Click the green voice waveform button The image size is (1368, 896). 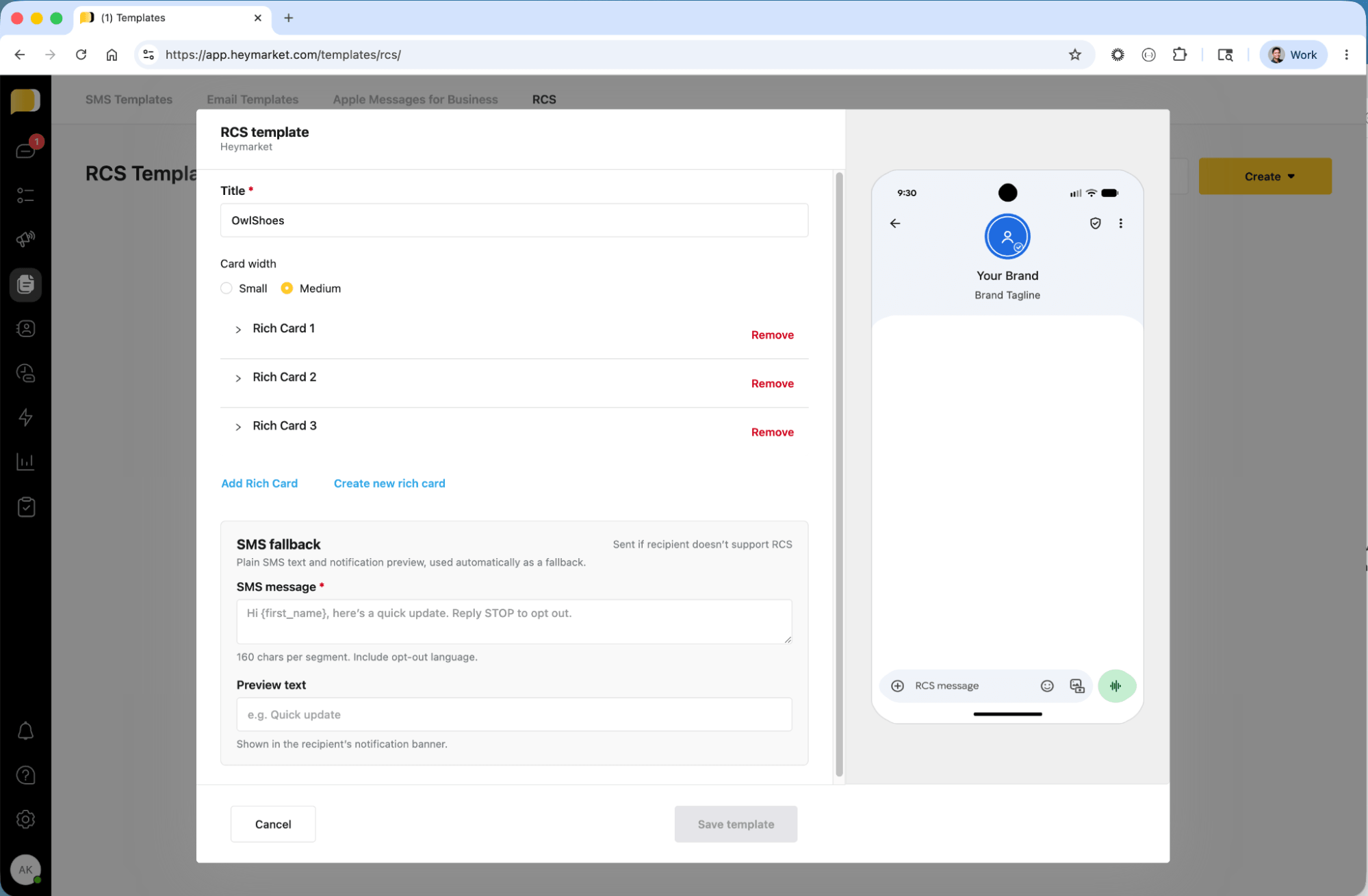tap(1117, 685)
